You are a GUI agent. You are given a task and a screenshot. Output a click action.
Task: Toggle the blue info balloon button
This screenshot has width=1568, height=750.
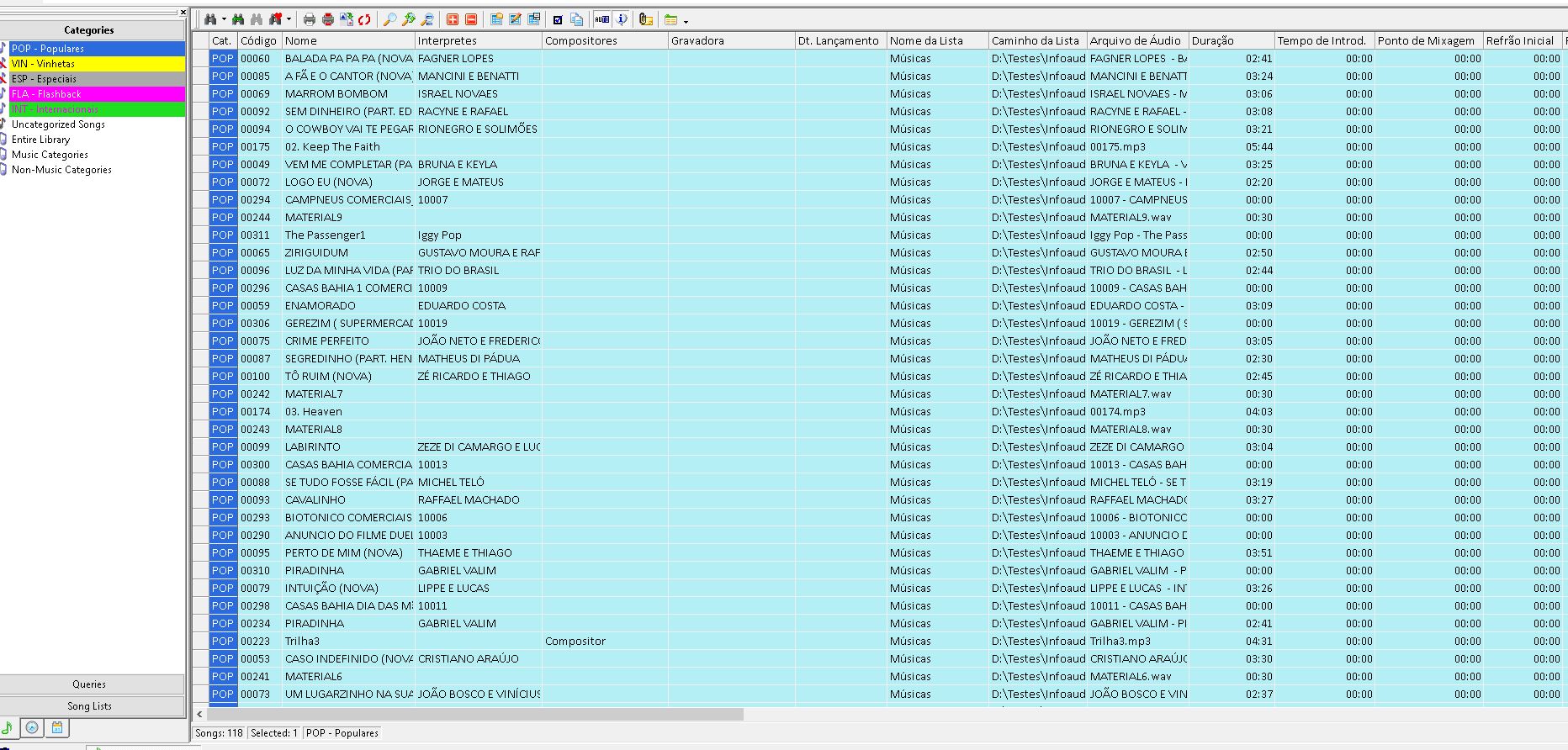(x=622, y=19)
